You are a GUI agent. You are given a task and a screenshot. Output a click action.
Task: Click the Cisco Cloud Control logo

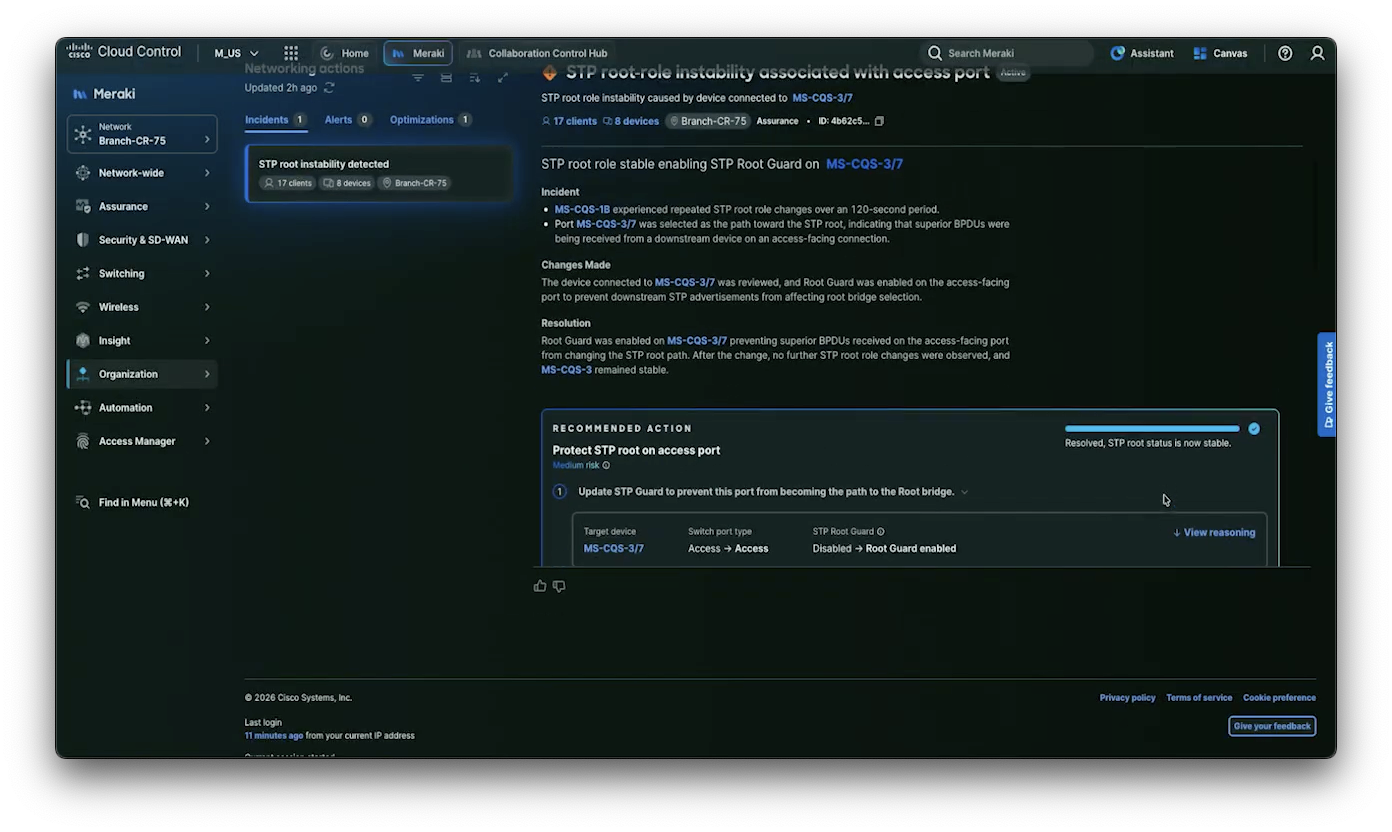coord(124,52)
